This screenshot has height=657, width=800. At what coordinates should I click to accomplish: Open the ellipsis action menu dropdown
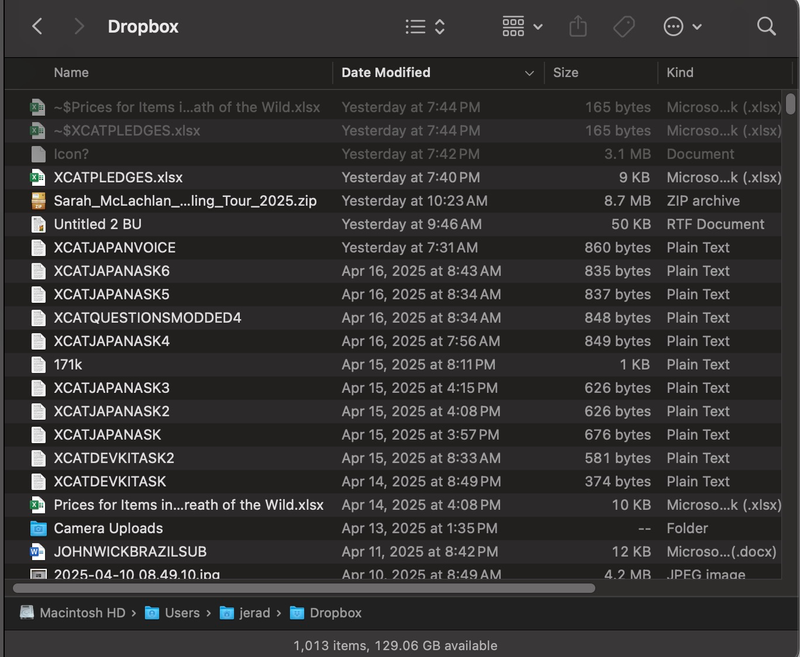click(x=683, y=27)
